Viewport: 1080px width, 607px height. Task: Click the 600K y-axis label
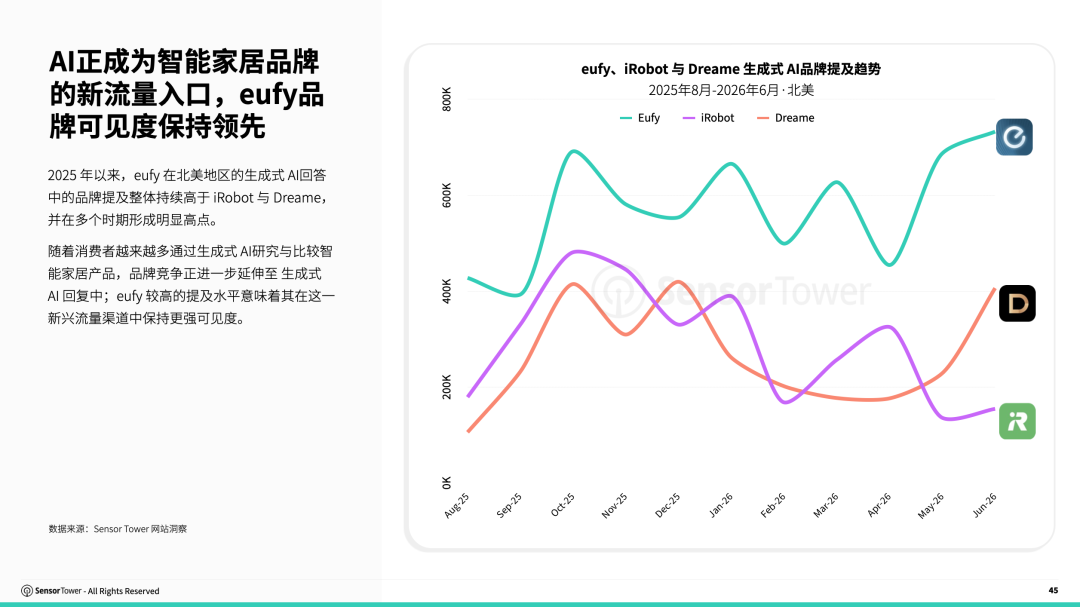click(446, 196)
